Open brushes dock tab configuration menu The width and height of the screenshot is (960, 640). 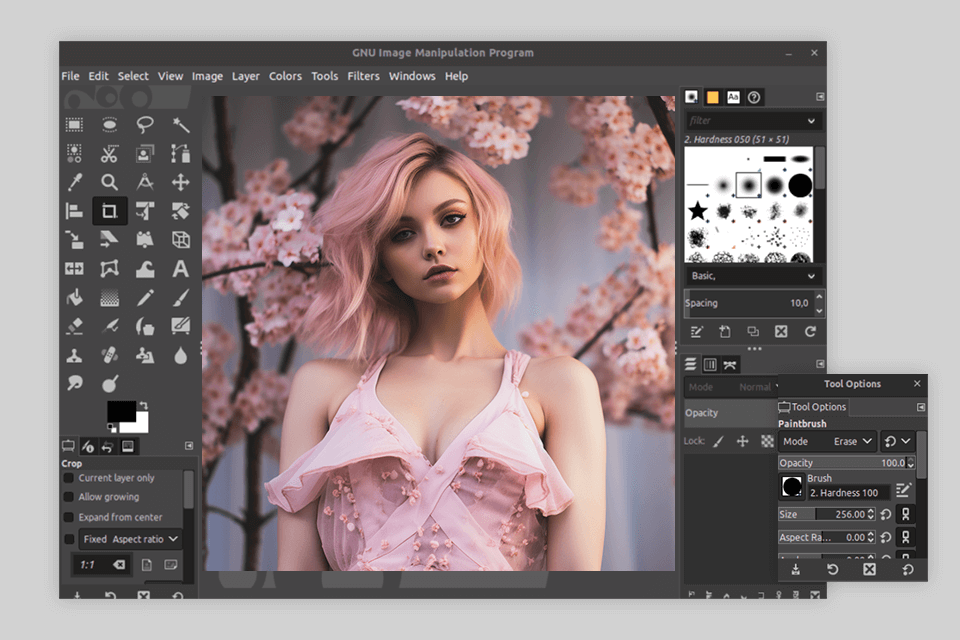pos(820,97)
